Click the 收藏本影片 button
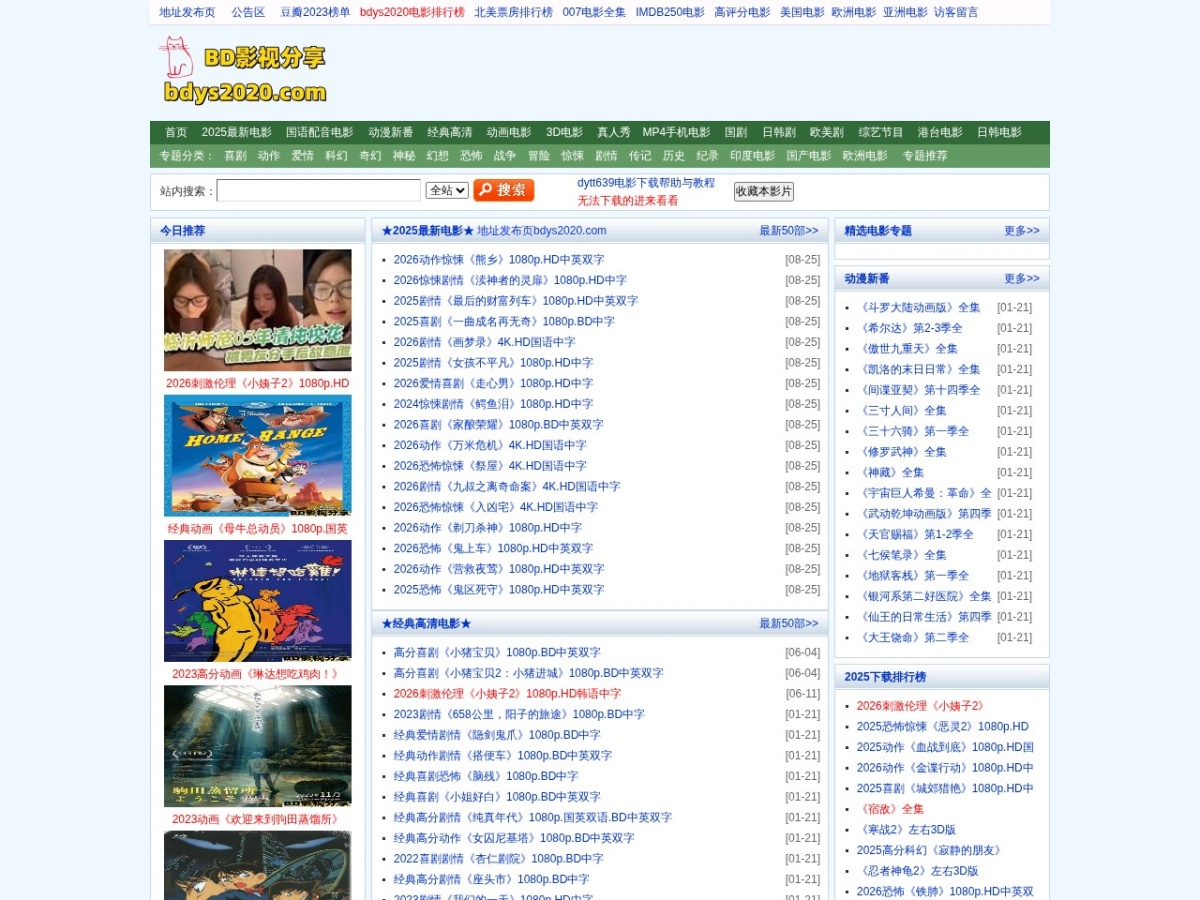The image size is (1200, 900). pyautogui.click(x=763, y=191)
